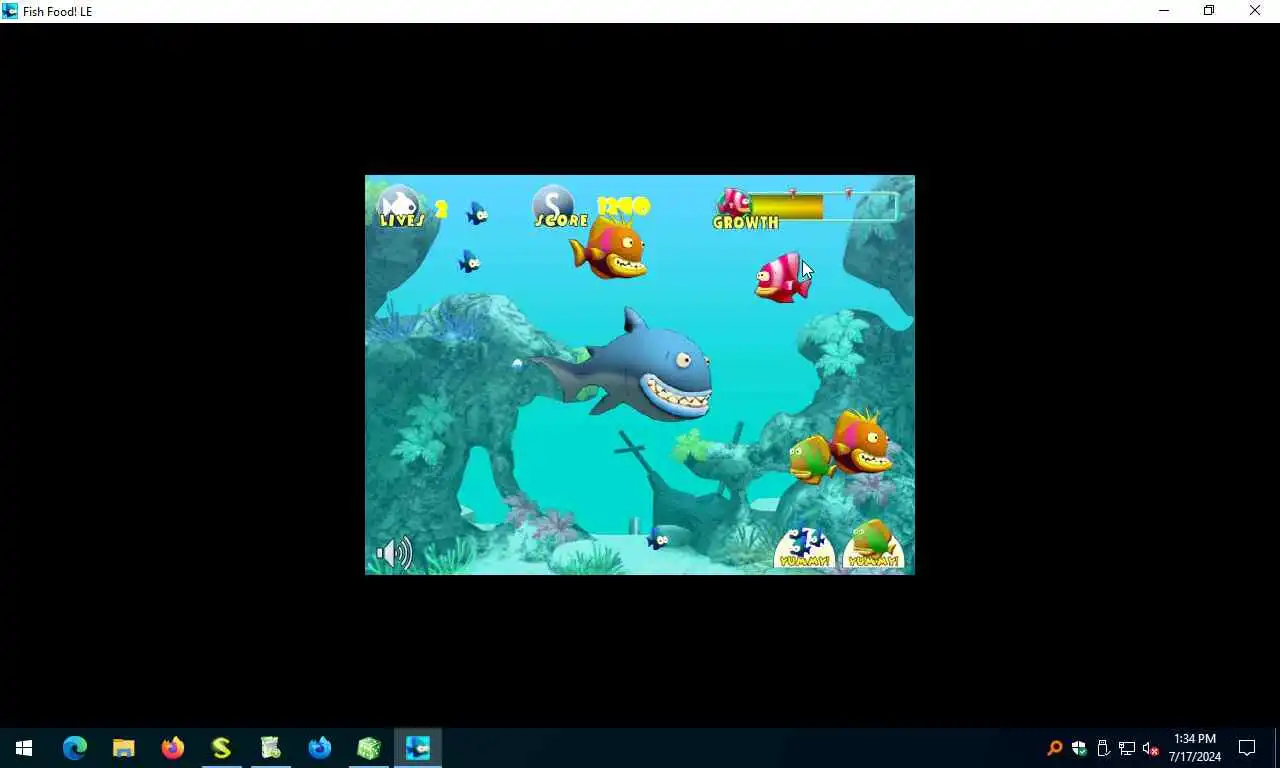Image resolution: width=1280 pixels, height=768 pixels.
Task: Open the clock showing 1:34 PM
Action: [x=1195, y=748]
